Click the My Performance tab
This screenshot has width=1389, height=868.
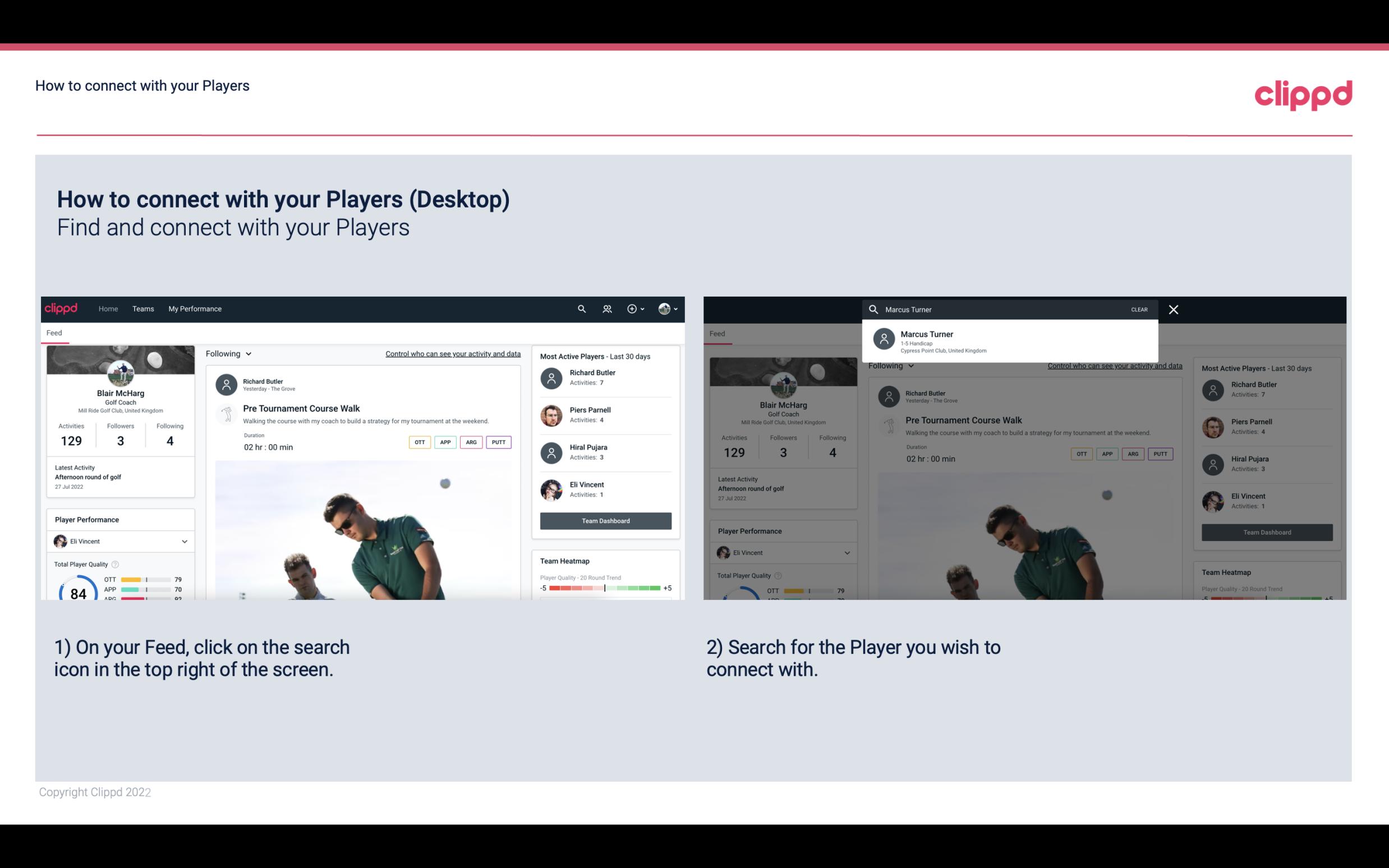point(194,308)
